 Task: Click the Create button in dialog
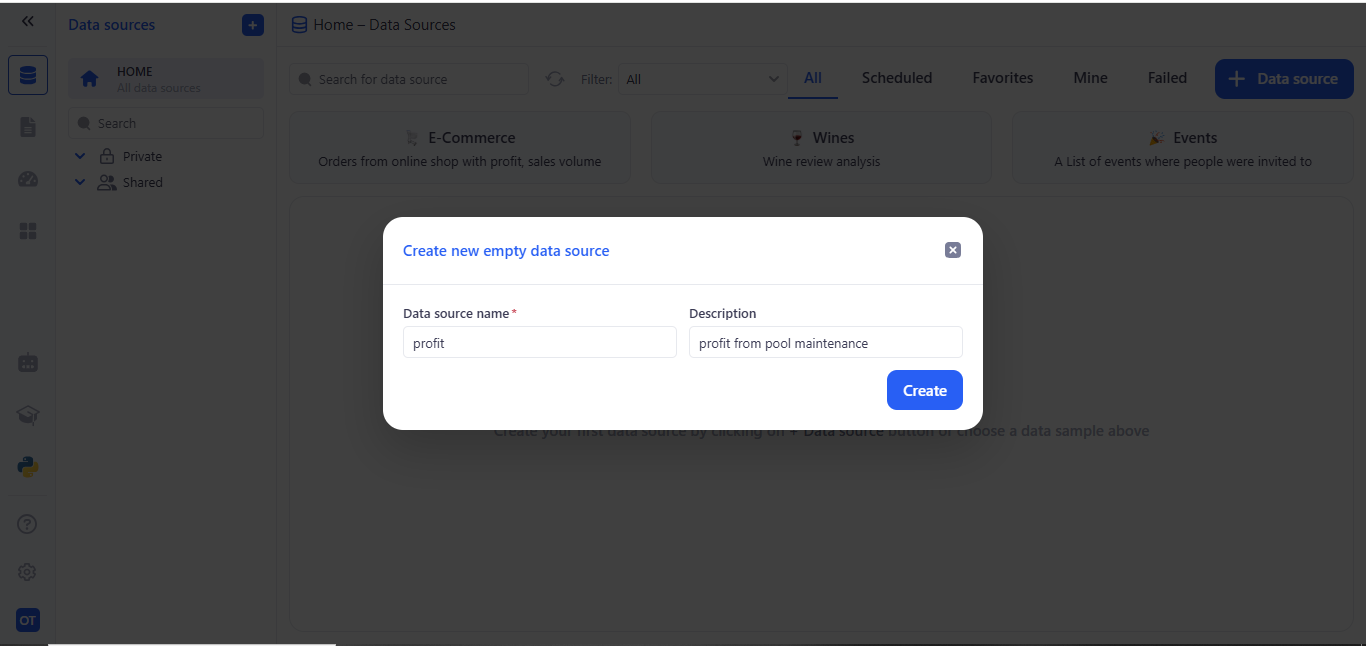924,391
